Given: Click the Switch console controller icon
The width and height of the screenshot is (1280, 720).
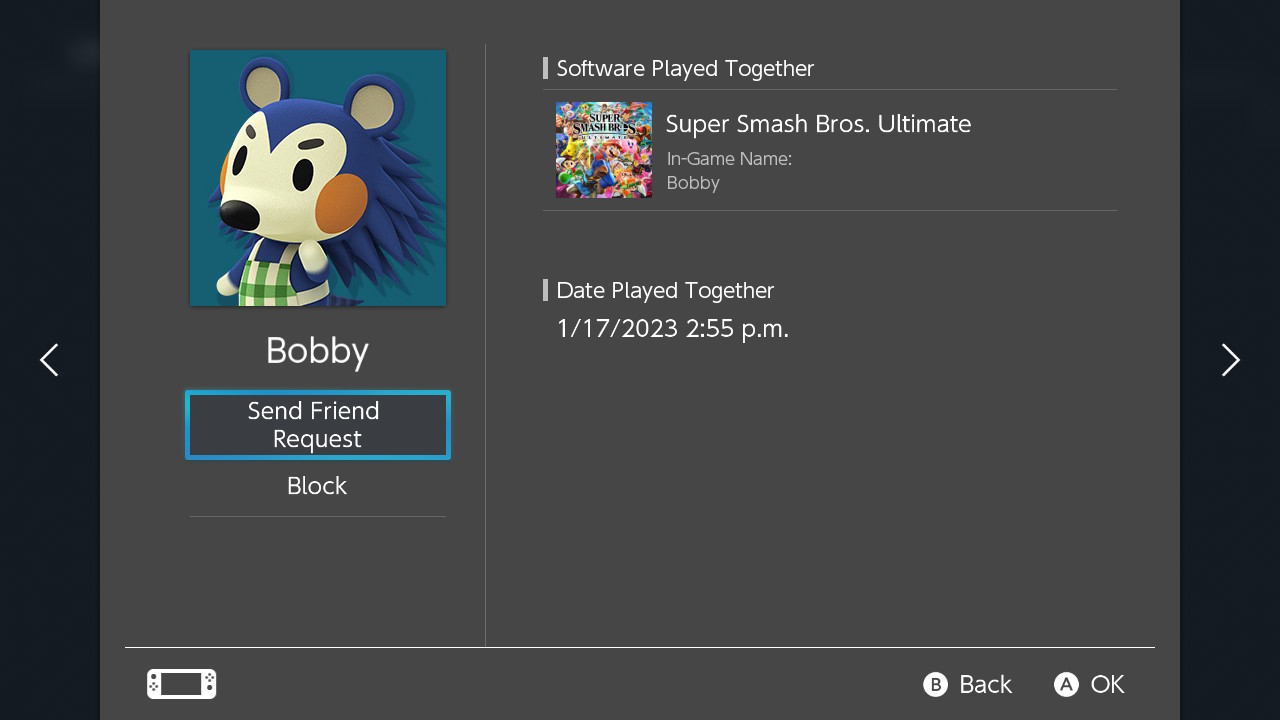Looking at the screenshot, I should tap(182, 684).
